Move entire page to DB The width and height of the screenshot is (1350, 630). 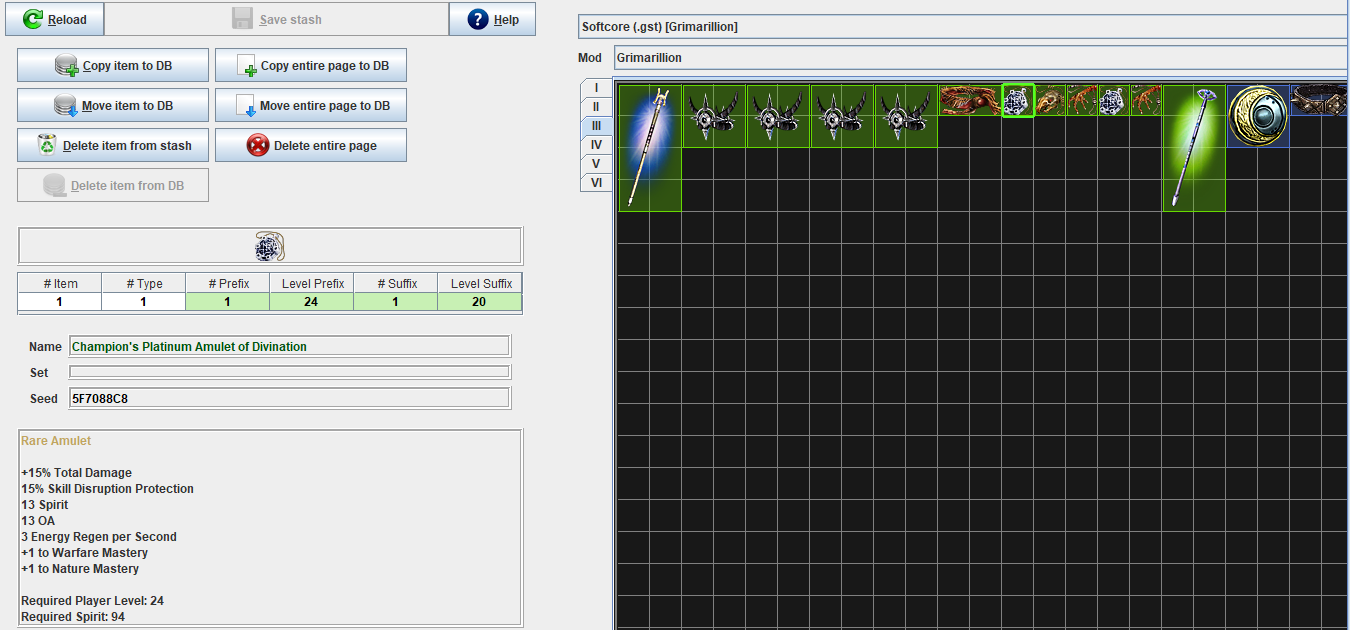pyautogui.click(x=311, y=106)
